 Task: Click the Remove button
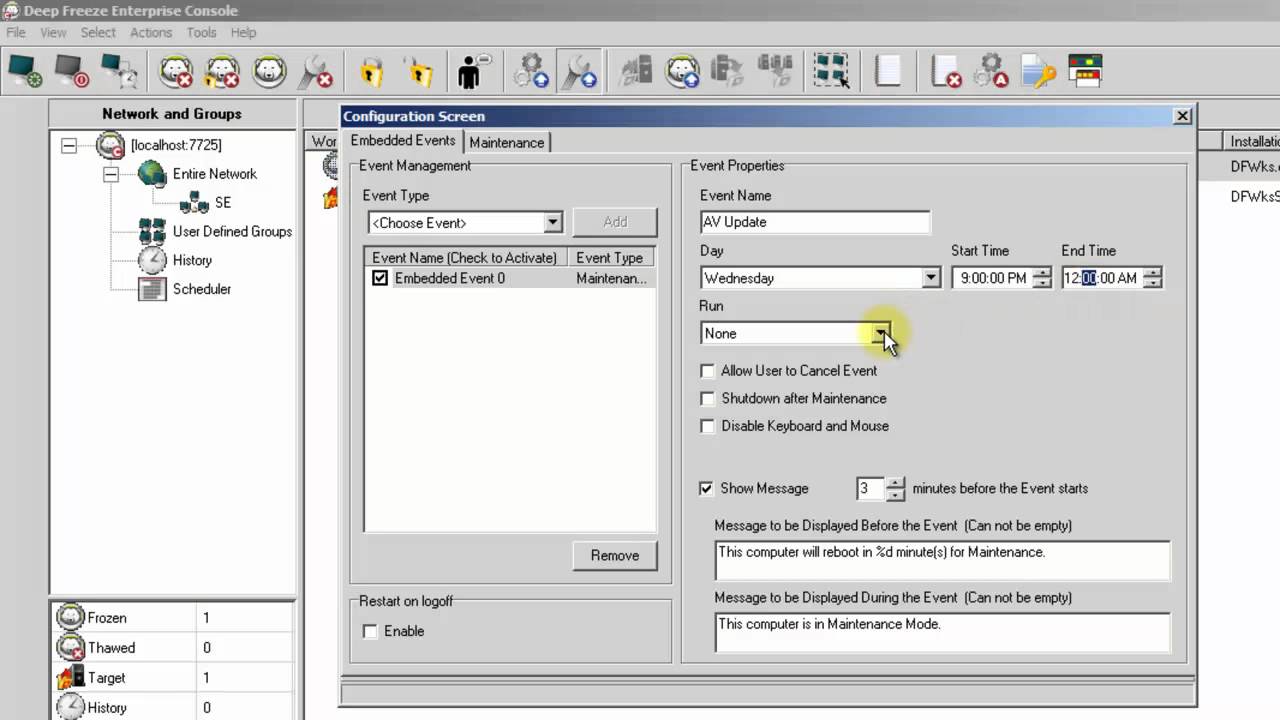tap(615, 555)
